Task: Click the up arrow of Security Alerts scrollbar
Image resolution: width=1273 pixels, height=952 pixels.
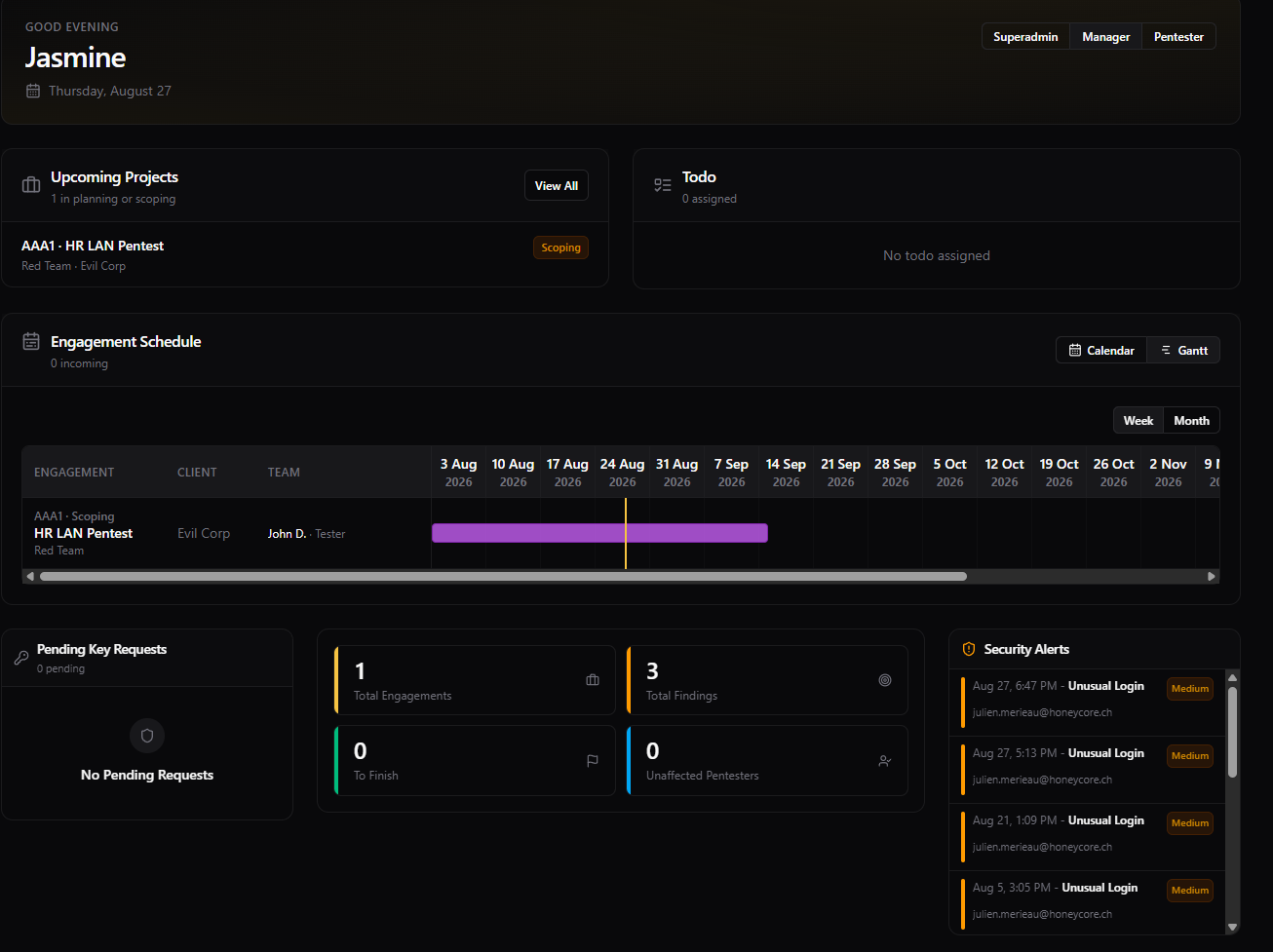Action: click(1232, 677)
